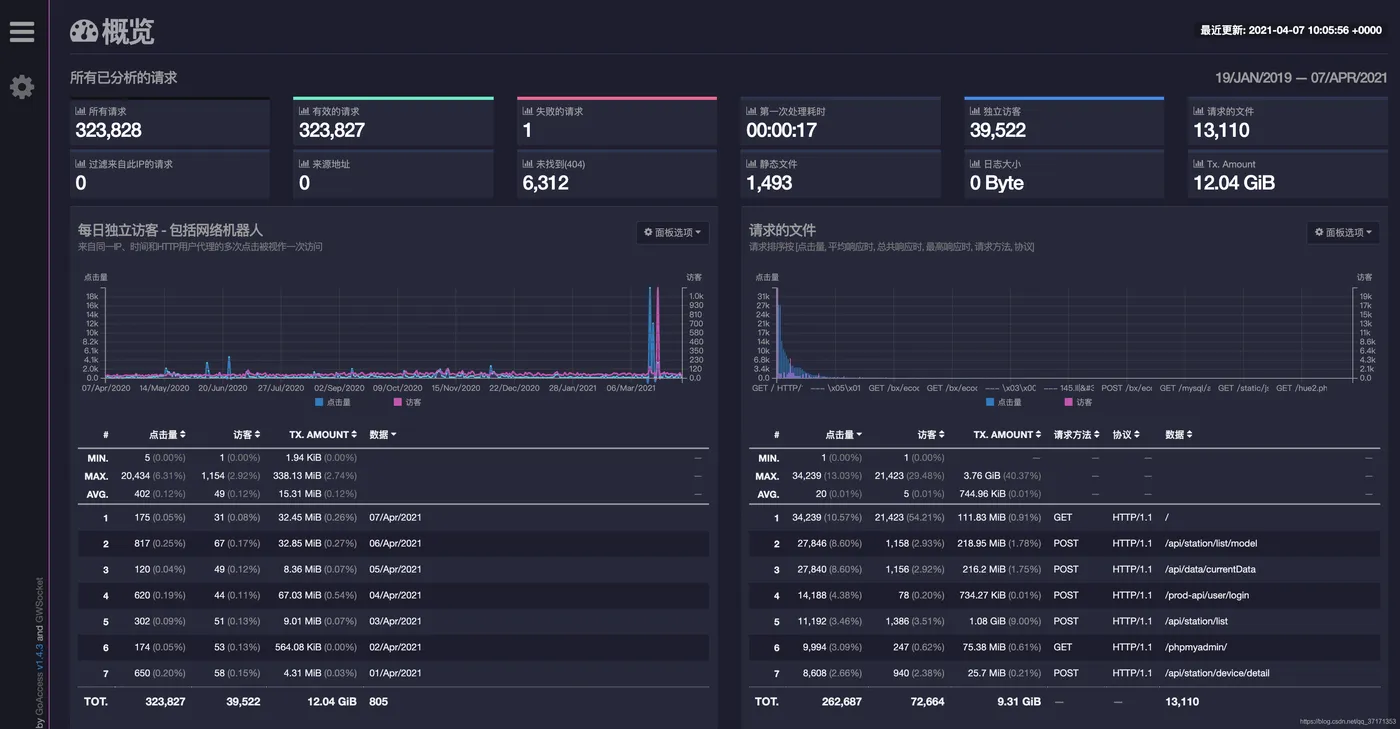Open 面板选项 dropdown for daily visitors panel
This screenshot has height=729, width=1400.
(672, 232)
